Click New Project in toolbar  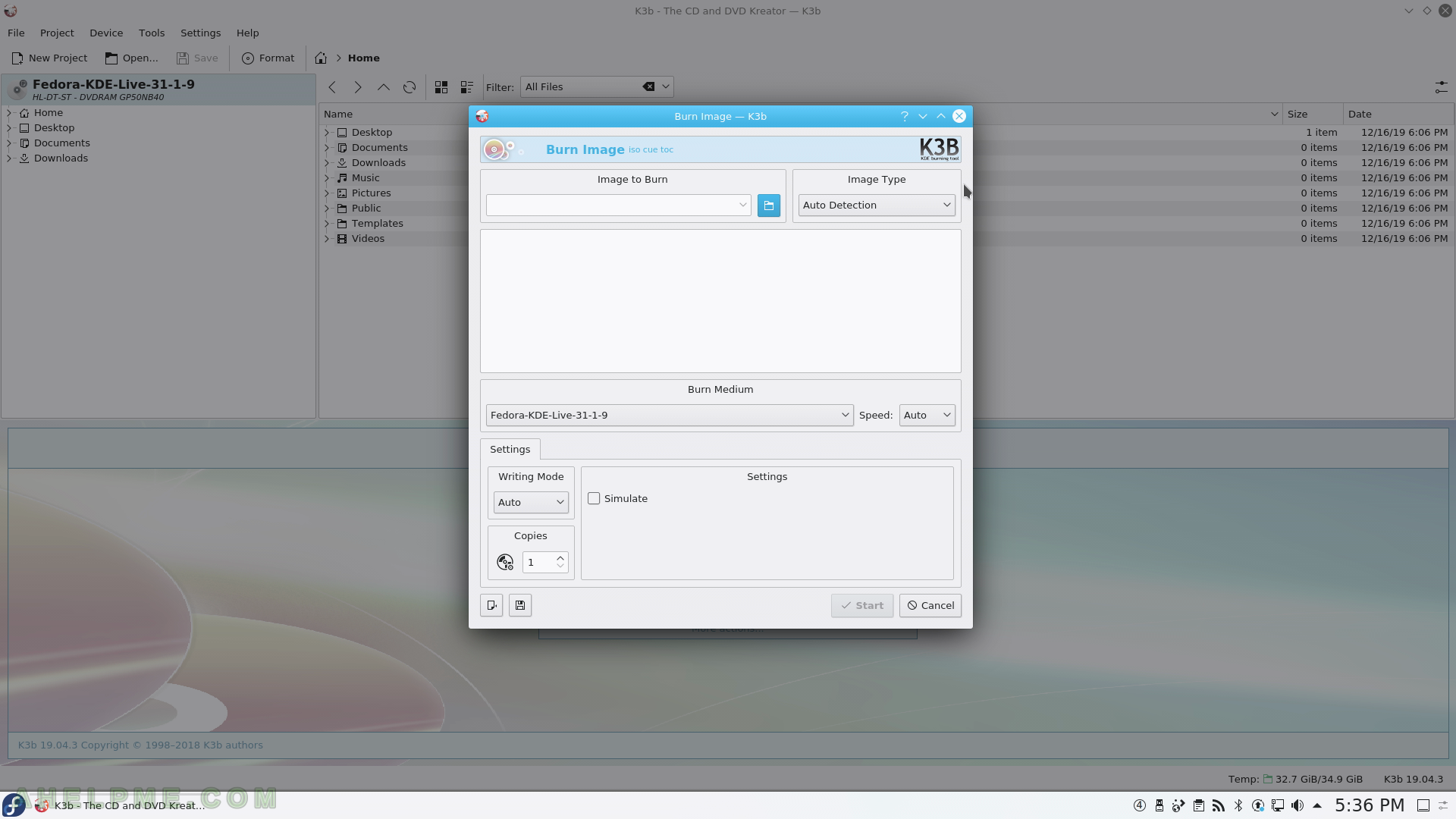pyautogui.click(x=49, y=58)
